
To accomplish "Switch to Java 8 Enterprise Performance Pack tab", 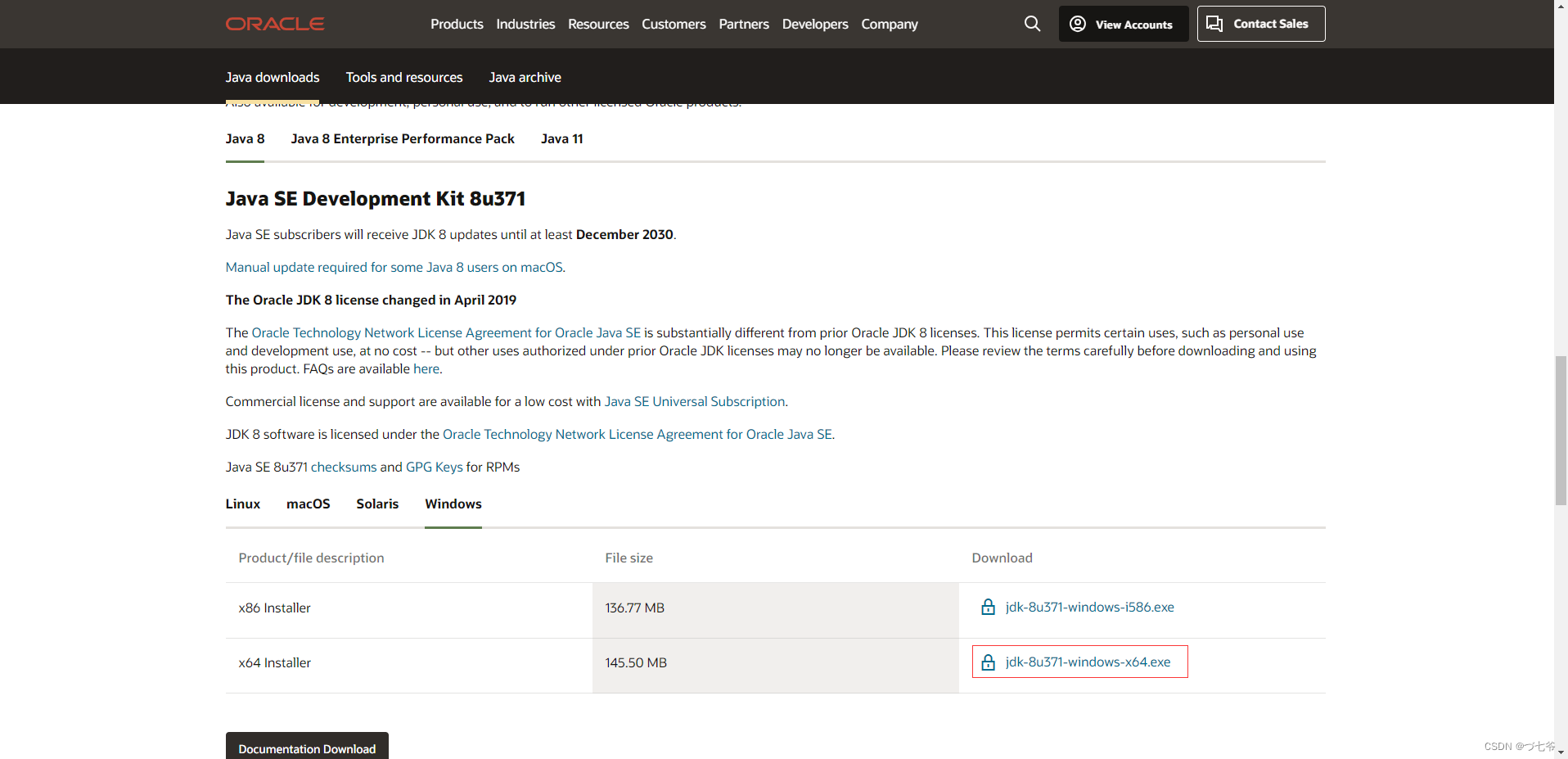I will (x=403, y=138).
